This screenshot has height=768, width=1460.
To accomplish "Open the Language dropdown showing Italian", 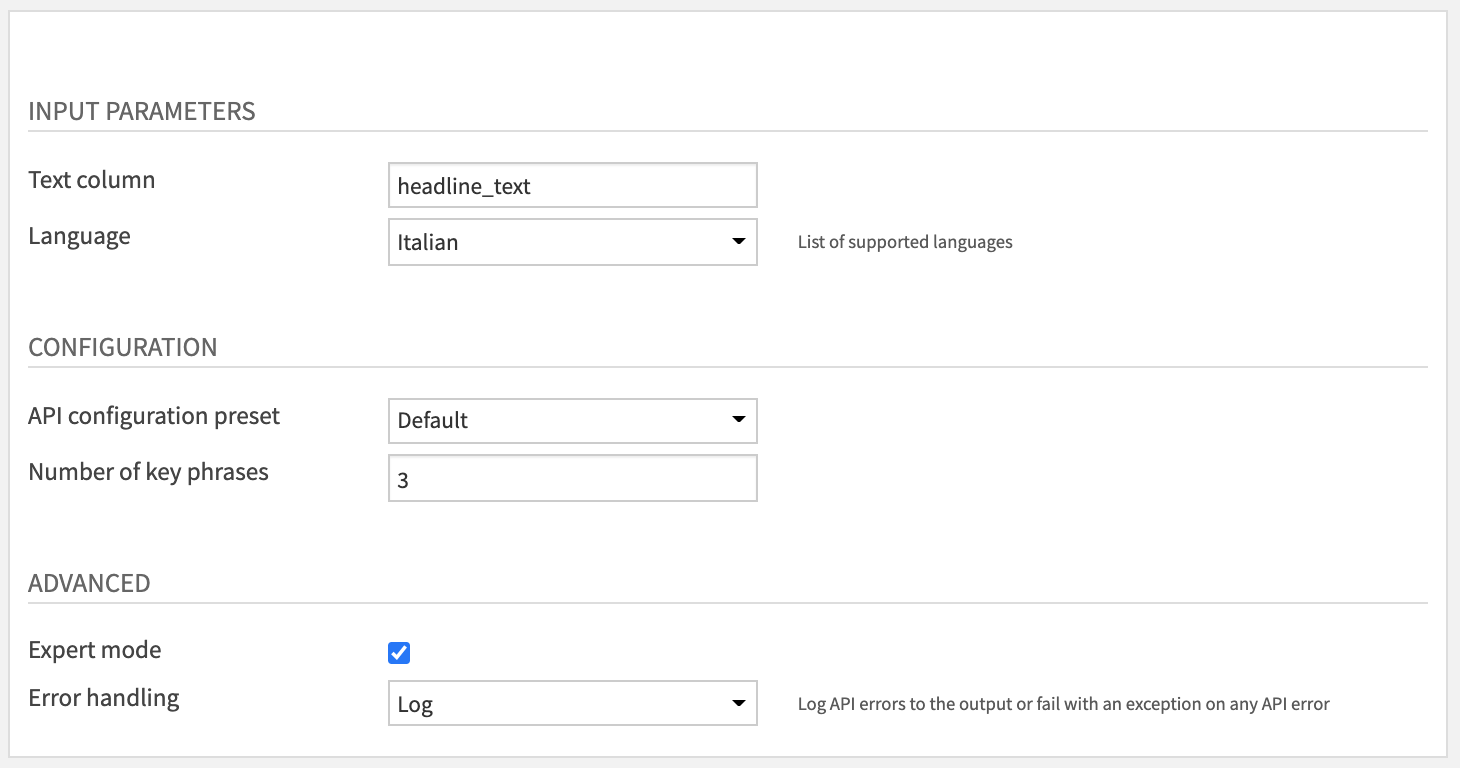I will (570, 242).
